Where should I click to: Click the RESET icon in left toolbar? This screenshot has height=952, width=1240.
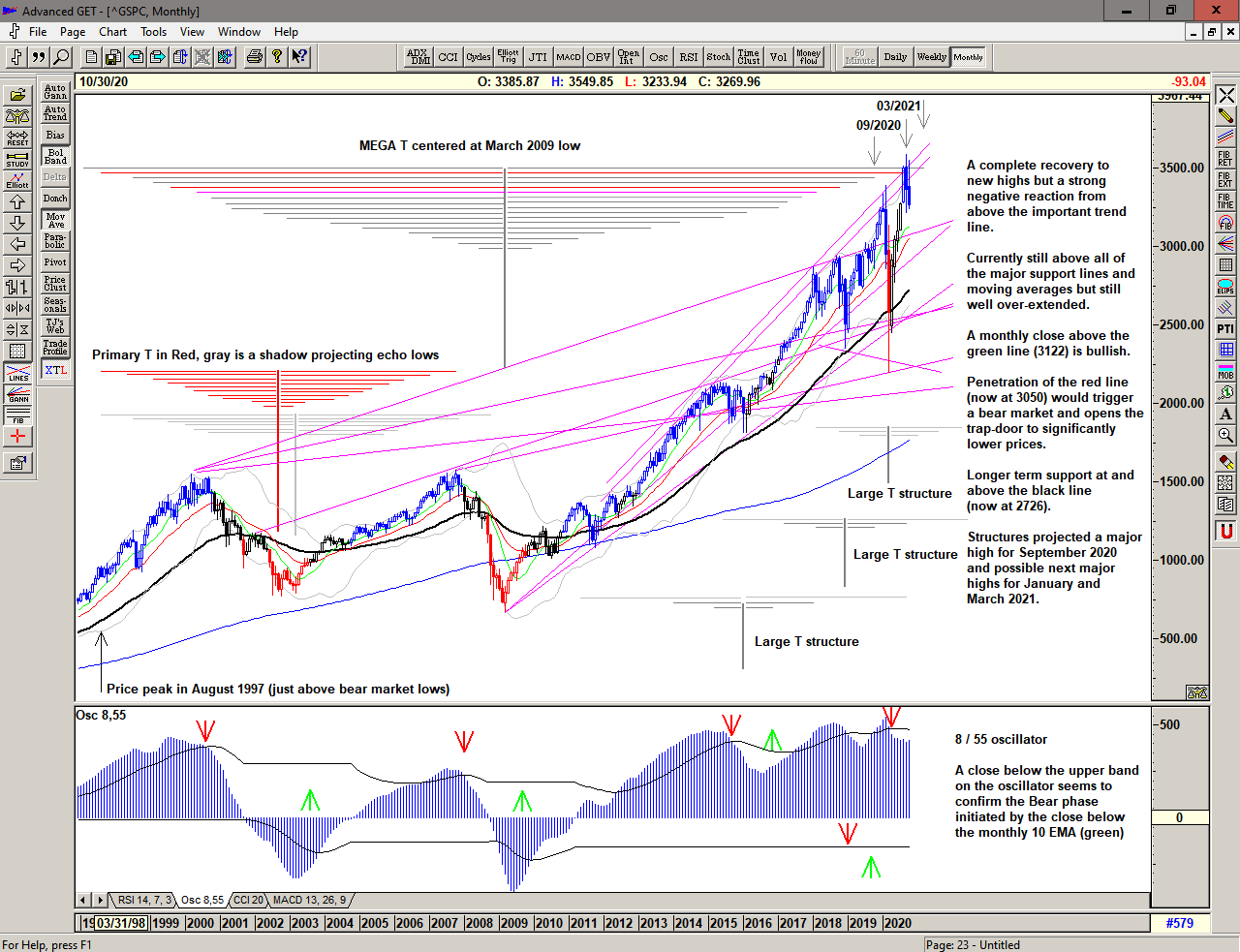17,138
